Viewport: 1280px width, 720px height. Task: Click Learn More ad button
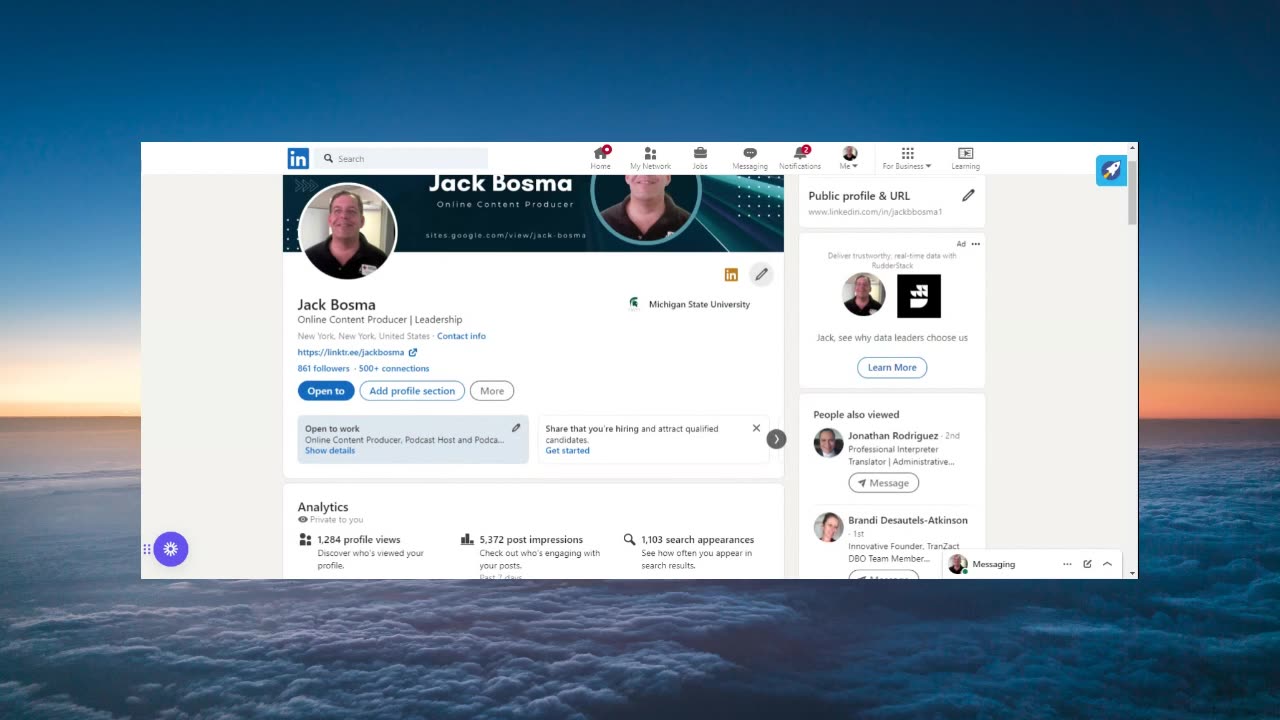(x=892, y=368)
